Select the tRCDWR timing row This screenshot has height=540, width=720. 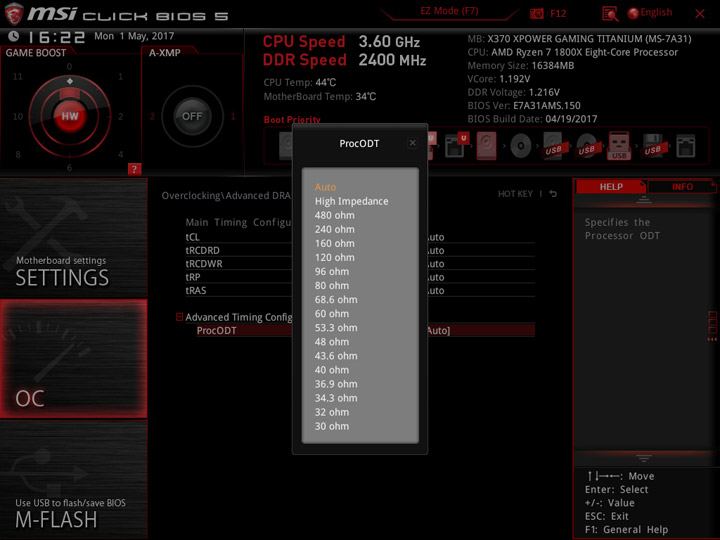[x=360, y=264]
